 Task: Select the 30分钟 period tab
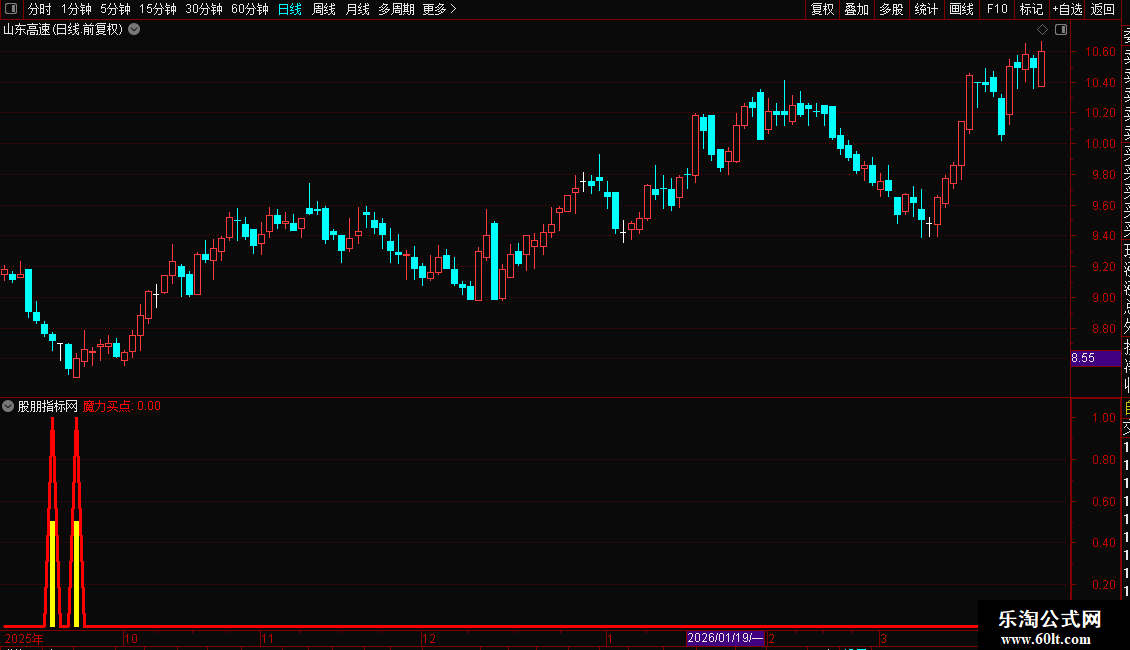[204, 9]
